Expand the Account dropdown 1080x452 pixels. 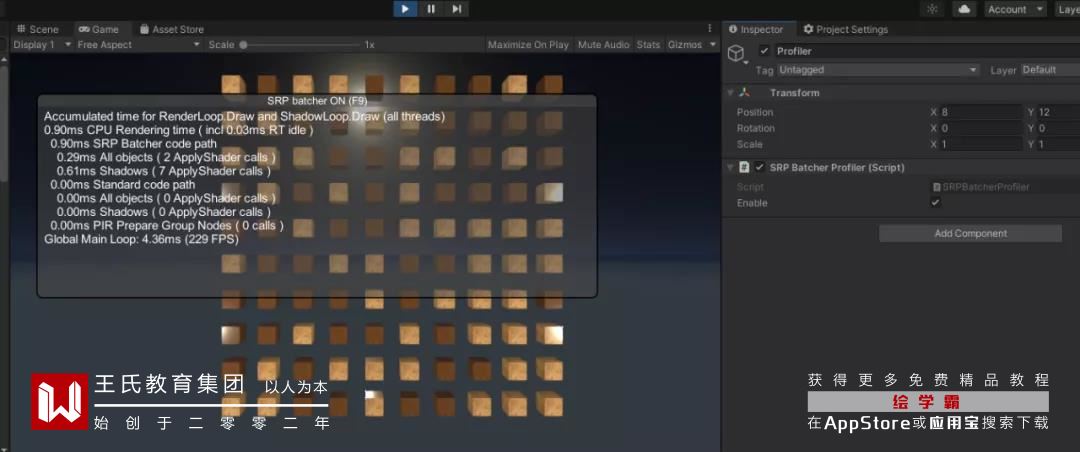pos(1014,9)
